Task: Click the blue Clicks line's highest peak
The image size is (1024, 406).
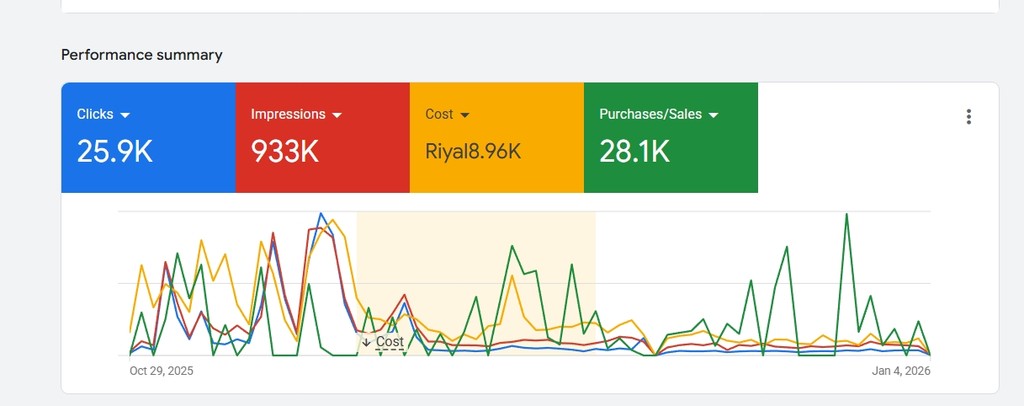Action: point(320,214)
